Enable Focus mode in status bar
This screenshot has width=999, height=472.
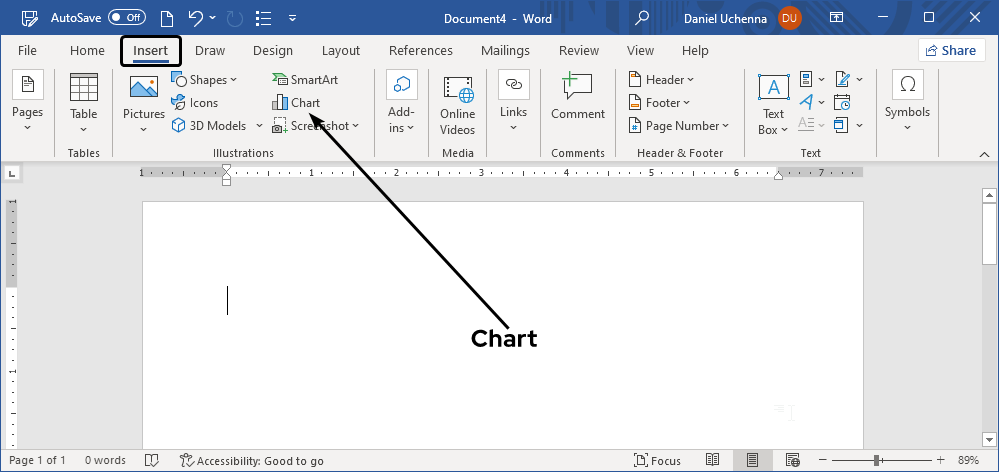coord(658,461)
